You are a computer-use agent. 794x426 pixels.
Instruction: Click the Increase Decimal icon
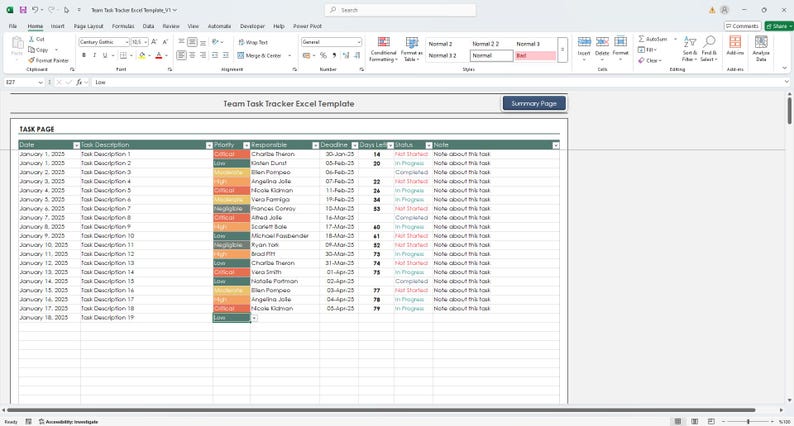coord(346,55)
